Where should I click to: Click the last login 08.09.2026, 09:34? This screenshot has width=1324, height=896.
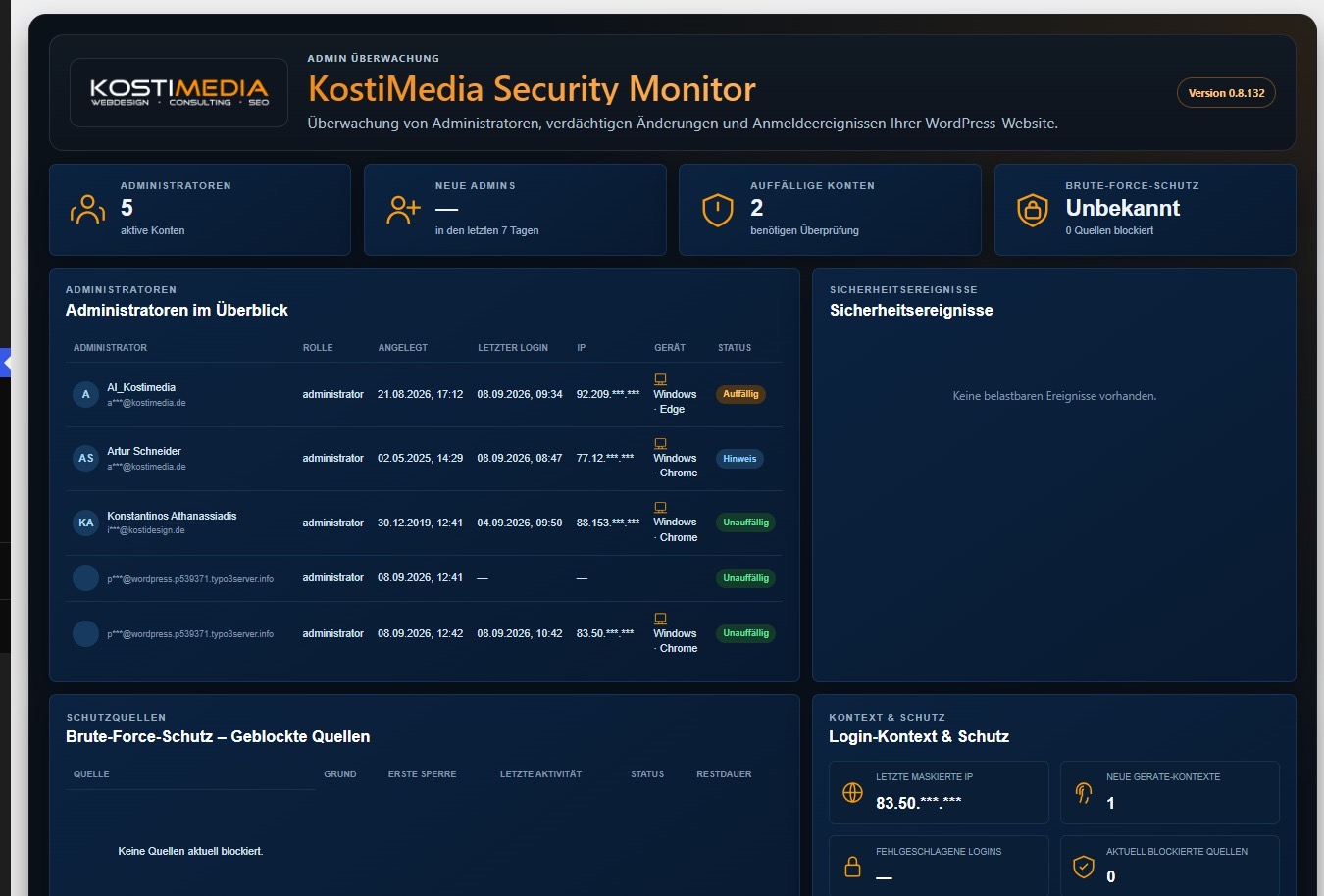click(520, 394)
